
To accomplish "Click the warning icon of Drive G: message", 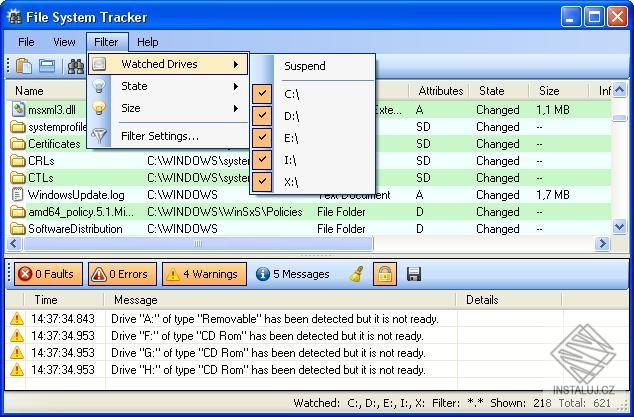I will point(17,353).
